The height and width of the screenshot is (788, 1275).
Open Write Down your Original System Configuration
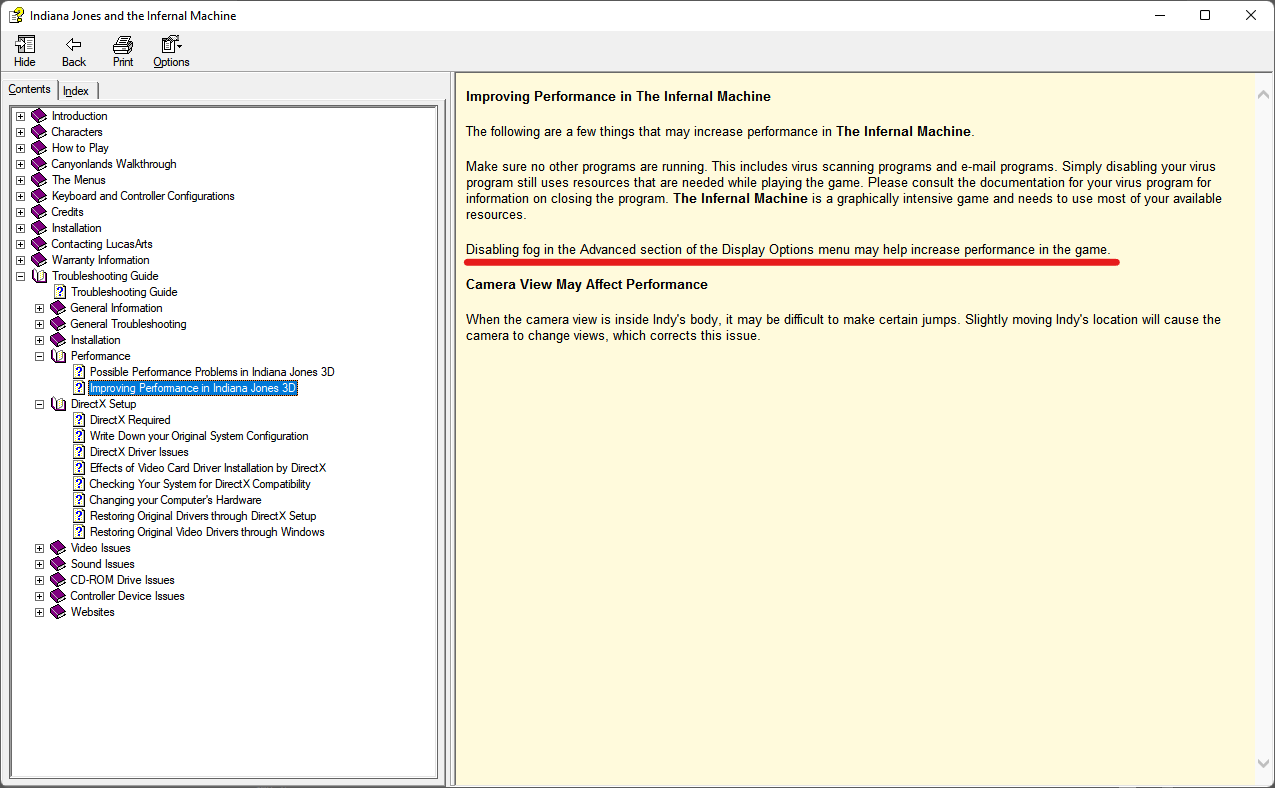tap(199, 436)
